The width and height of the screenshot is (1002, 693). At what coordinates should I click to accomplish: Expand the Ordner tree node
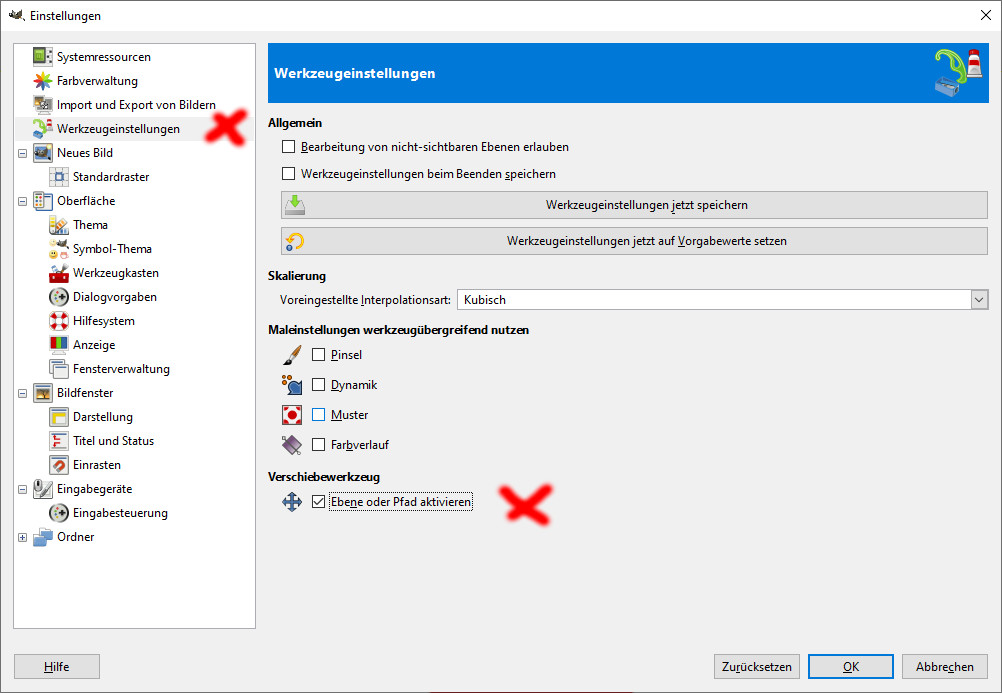coord(22,537)
